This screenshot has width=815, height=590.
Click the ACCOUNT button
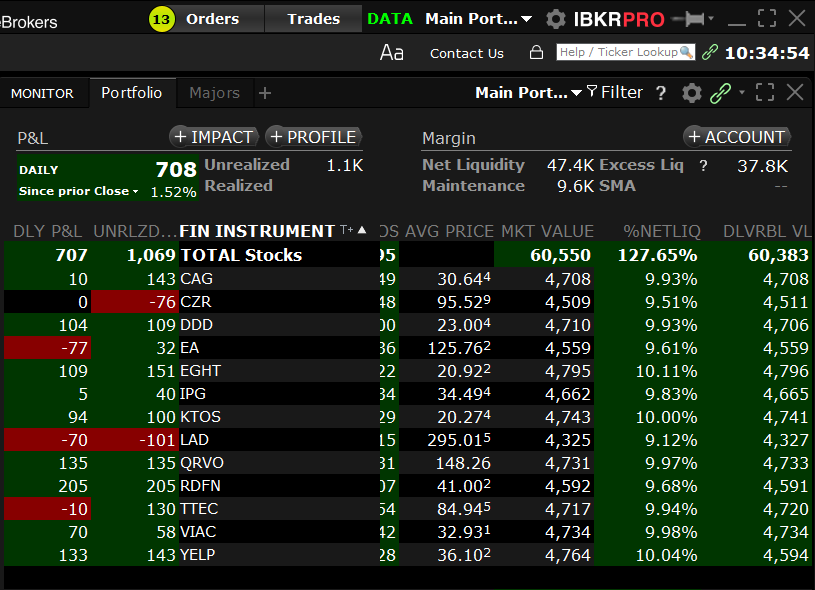737,137
